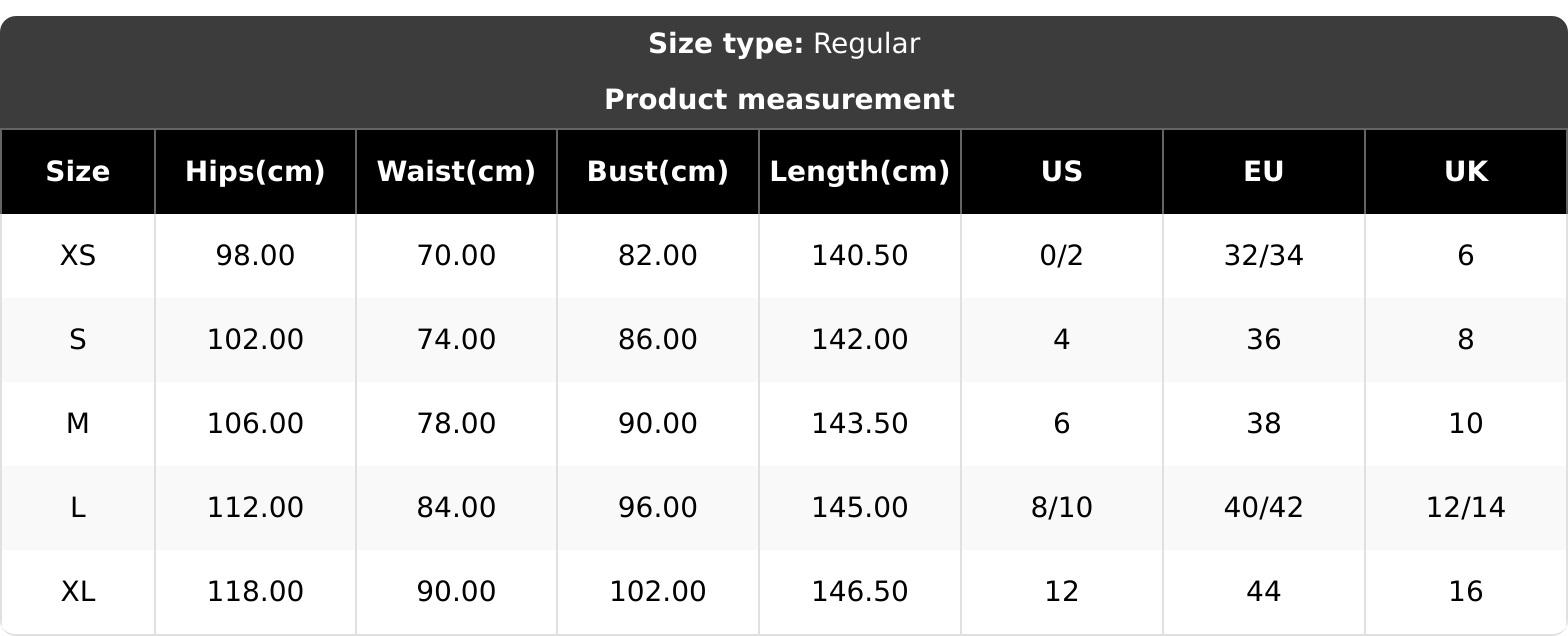Select the Length(cm) column header
This screenshot has height=636, width=1568.
pos(859,172)
